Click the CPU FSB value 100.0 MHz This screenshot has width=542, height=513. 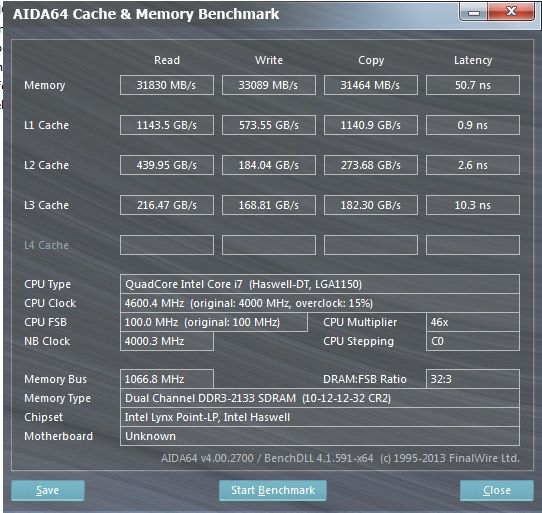click(214, 322)
